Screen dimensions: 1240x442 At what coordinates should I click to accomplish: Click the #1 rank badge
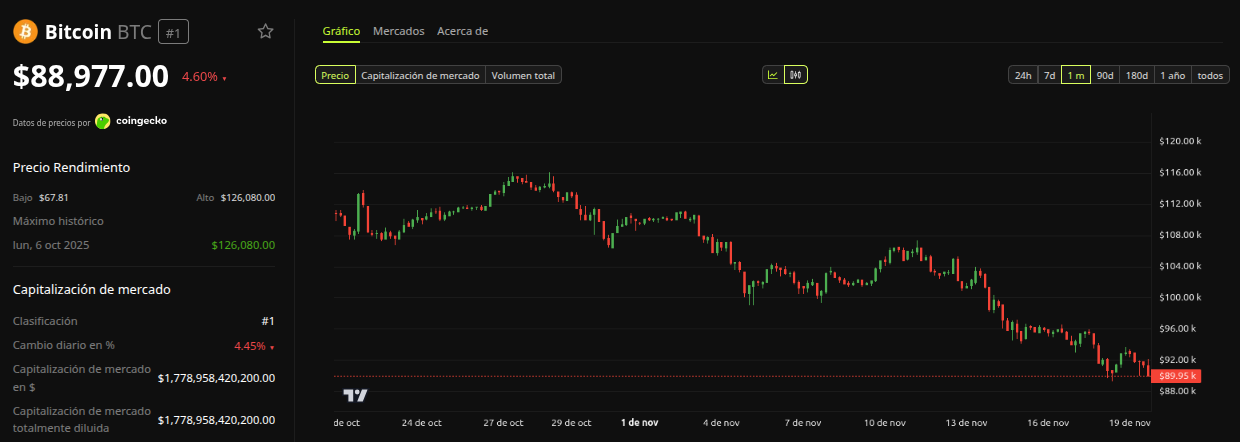click(173, 32)
